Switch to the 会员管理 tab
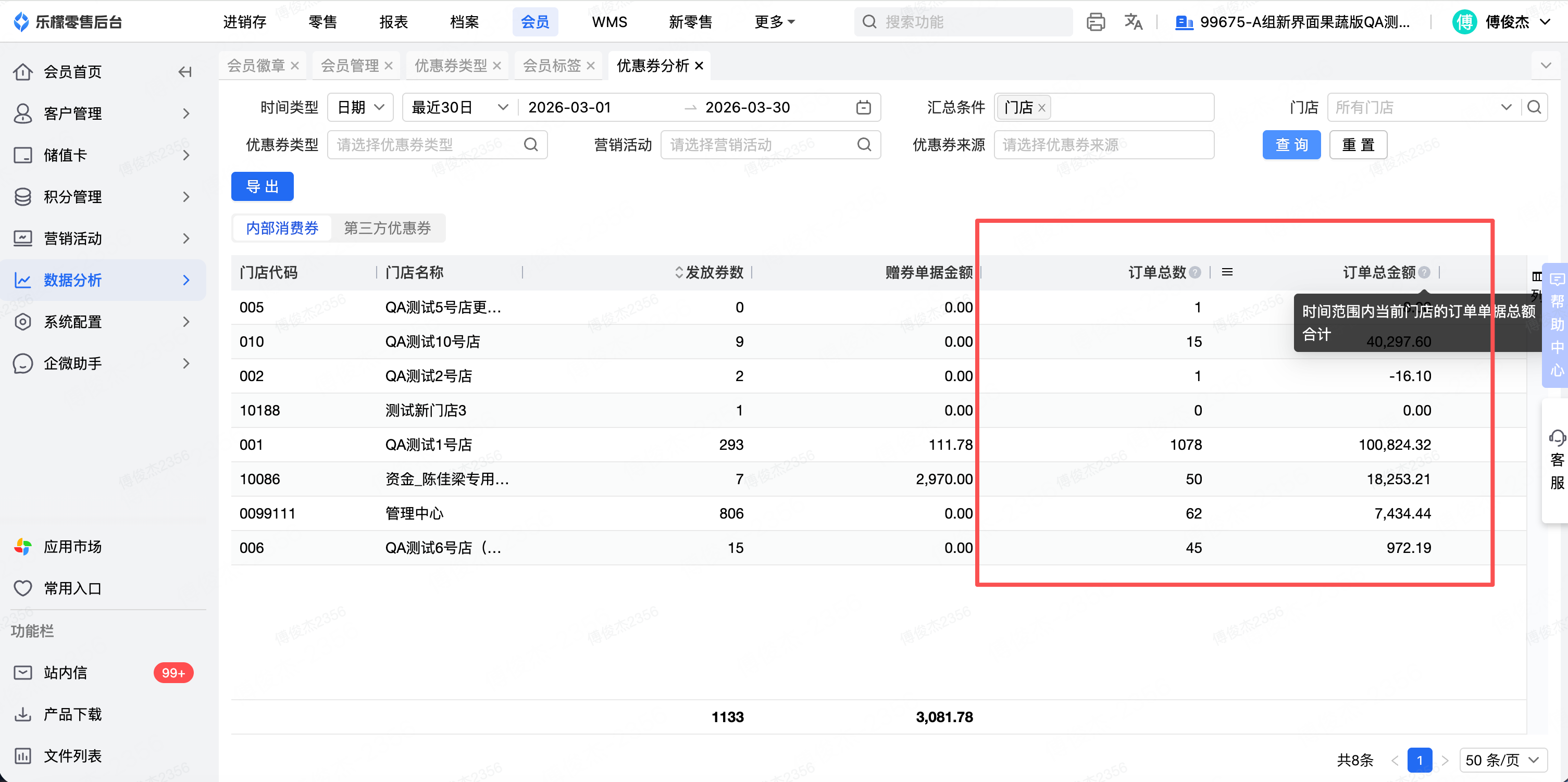The height and width of the screenshot is (782, 1568). (x=350, y=66)
